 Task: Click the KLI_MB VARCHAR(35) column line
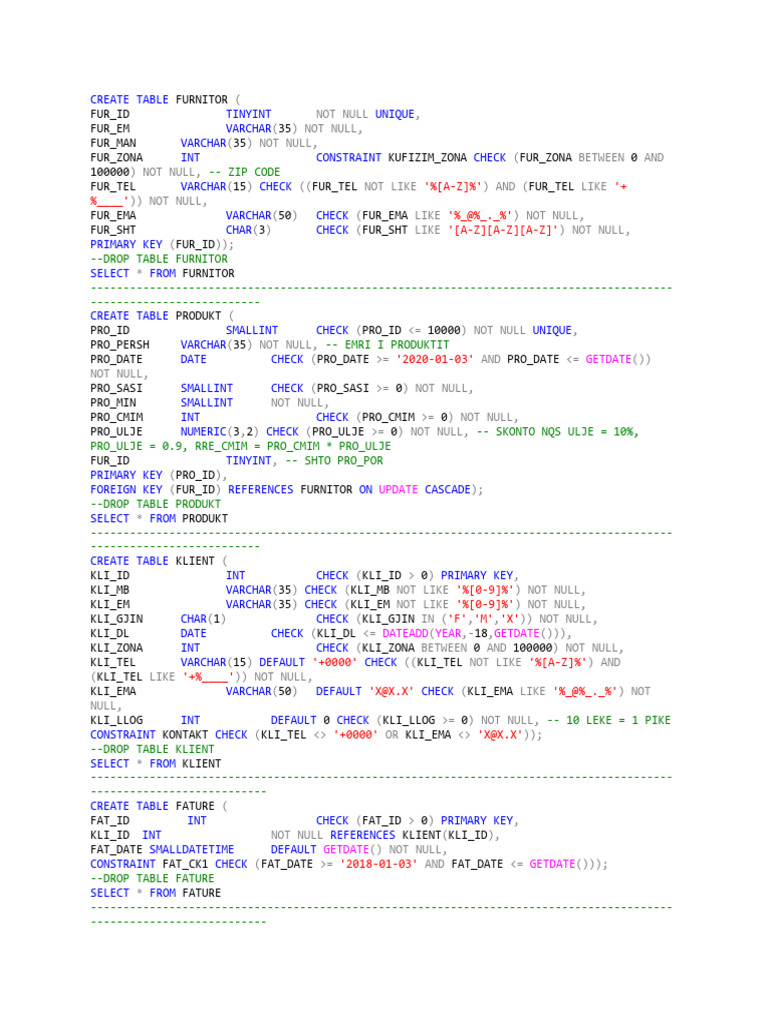[338, 590]
